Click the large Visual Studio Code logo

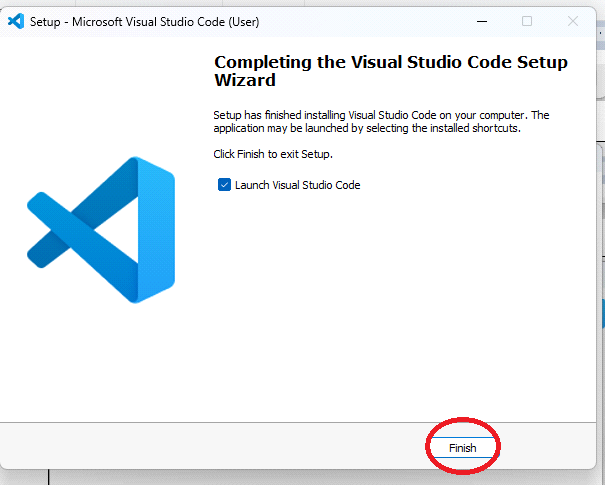[101, 229]
